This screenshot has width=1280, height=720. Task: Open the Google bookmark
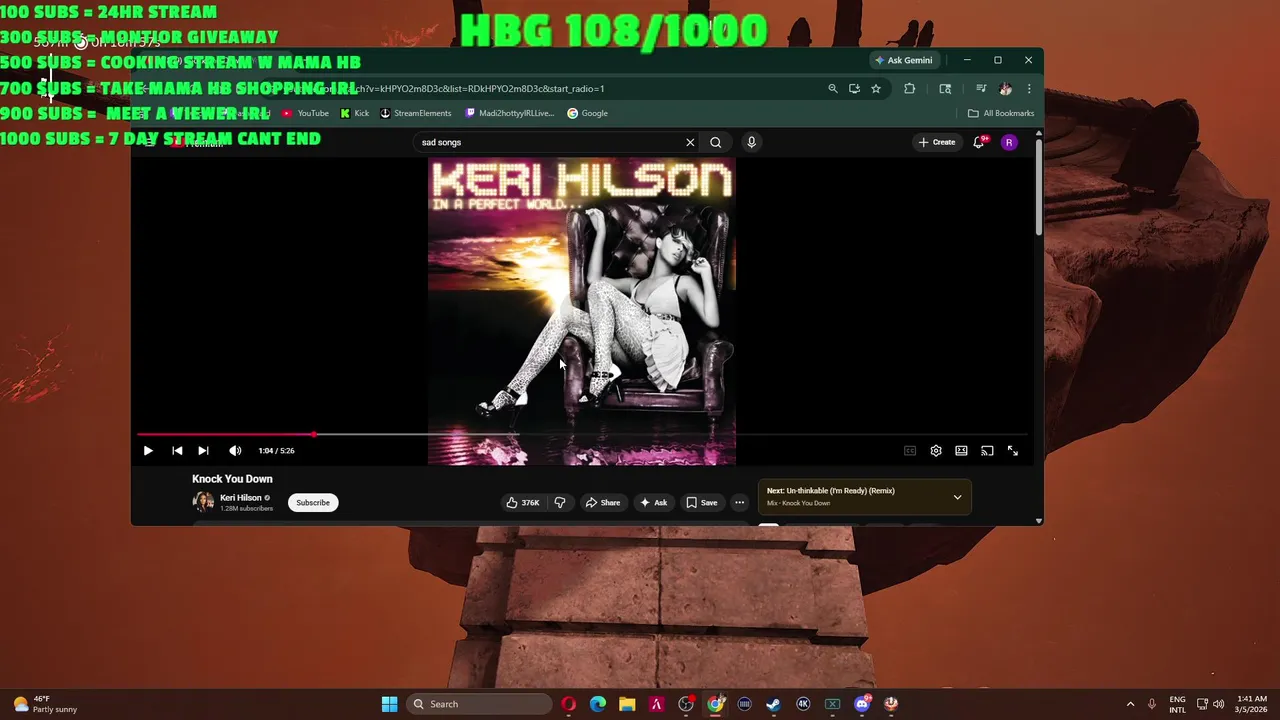coord(588,114)
